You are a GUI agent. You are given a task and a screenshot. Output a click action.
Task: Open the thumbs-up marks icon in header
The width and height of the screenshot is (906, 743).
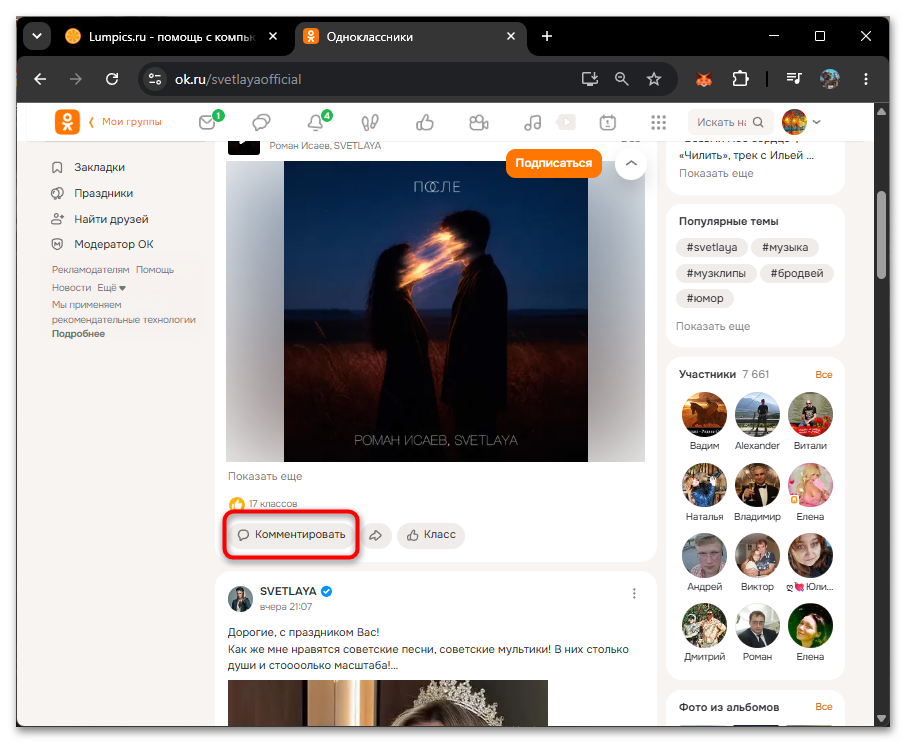tap(425, 122)
